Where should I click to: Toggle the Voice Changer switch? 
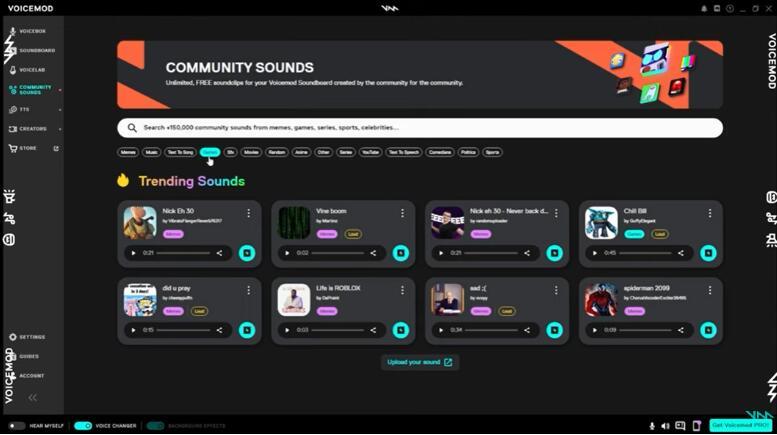click(83, 426)
